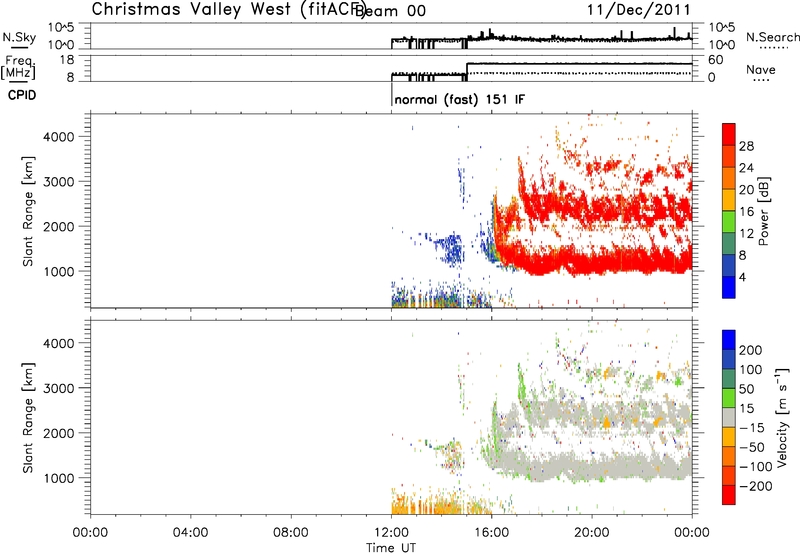
Task: Click the 'Beam 00' label
Action: pyautogui.click(x=390, y=10)
